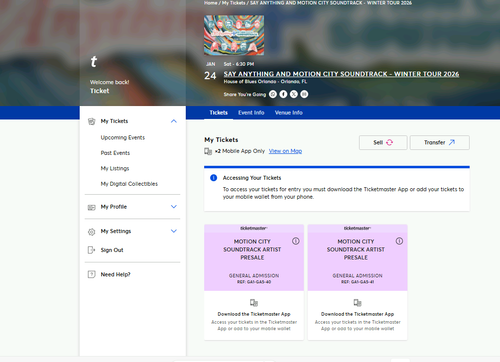Collapse the My Tickets section chevron
The height and width of the screenshot is (362, 500).
pos(174,121)
